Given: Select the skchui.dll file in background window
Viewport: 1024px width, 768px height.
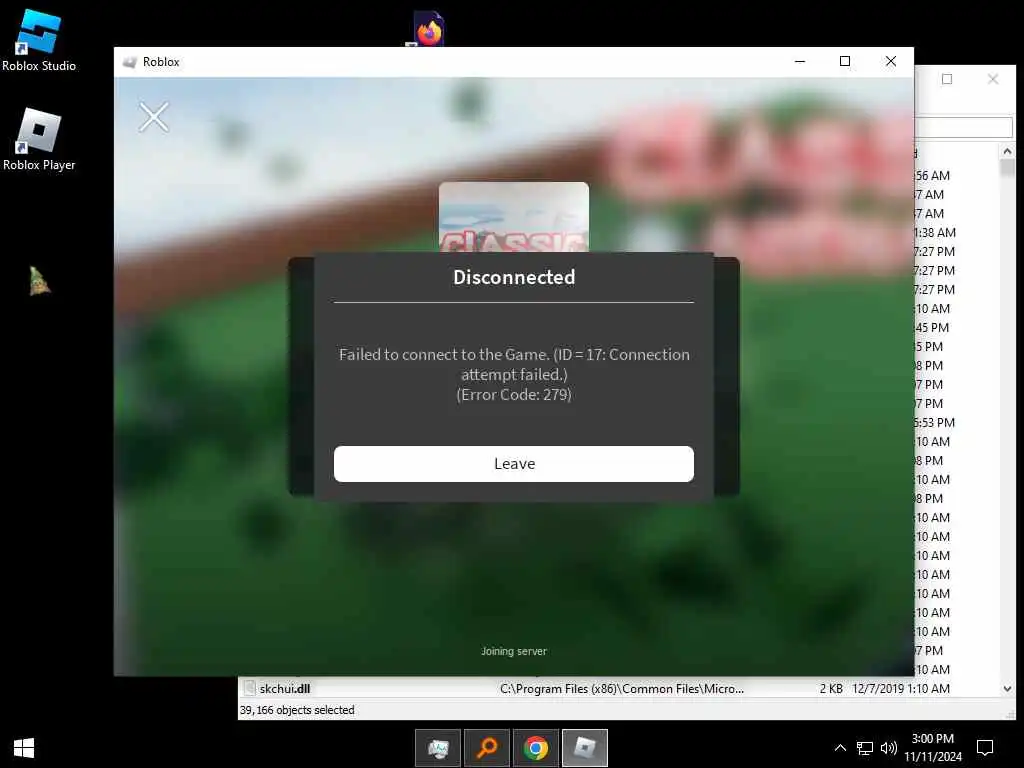Looking at the screenshot, I should coord(285,688).
